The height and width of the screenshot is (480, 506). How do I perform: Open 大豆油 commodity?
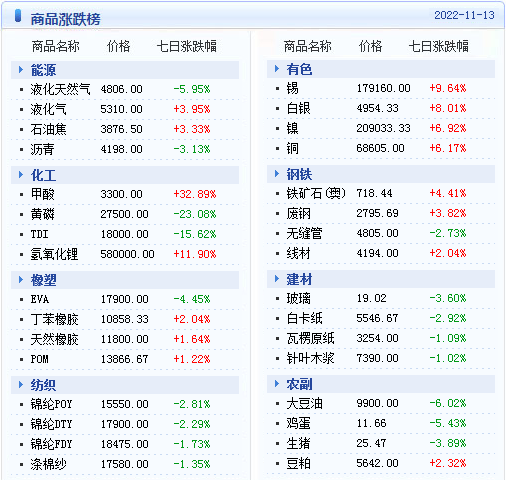click(304, 403)
